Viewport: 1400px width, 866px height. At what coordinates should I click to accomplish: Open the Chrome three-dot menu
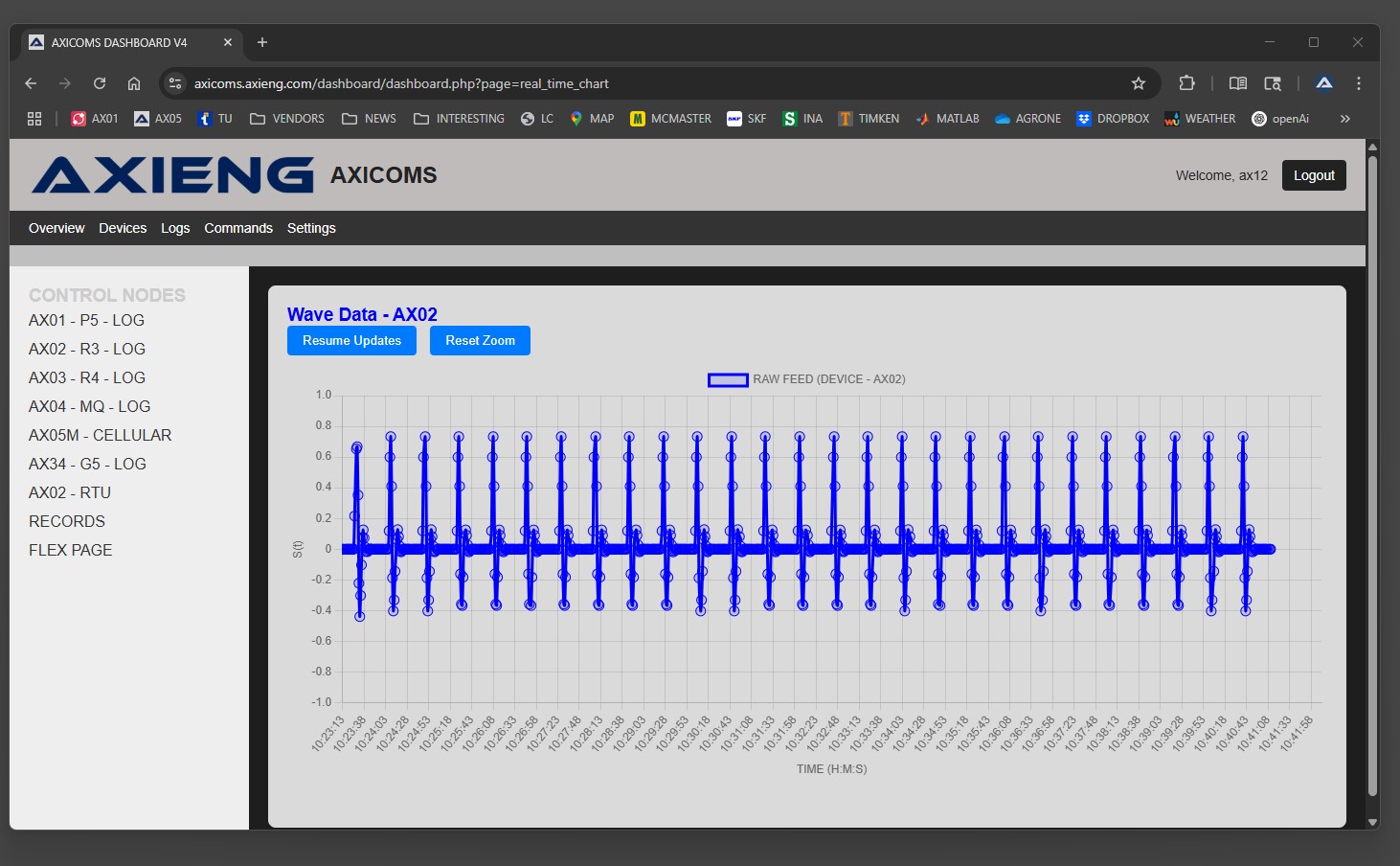pyautogui.click(x=1359, y=83)
